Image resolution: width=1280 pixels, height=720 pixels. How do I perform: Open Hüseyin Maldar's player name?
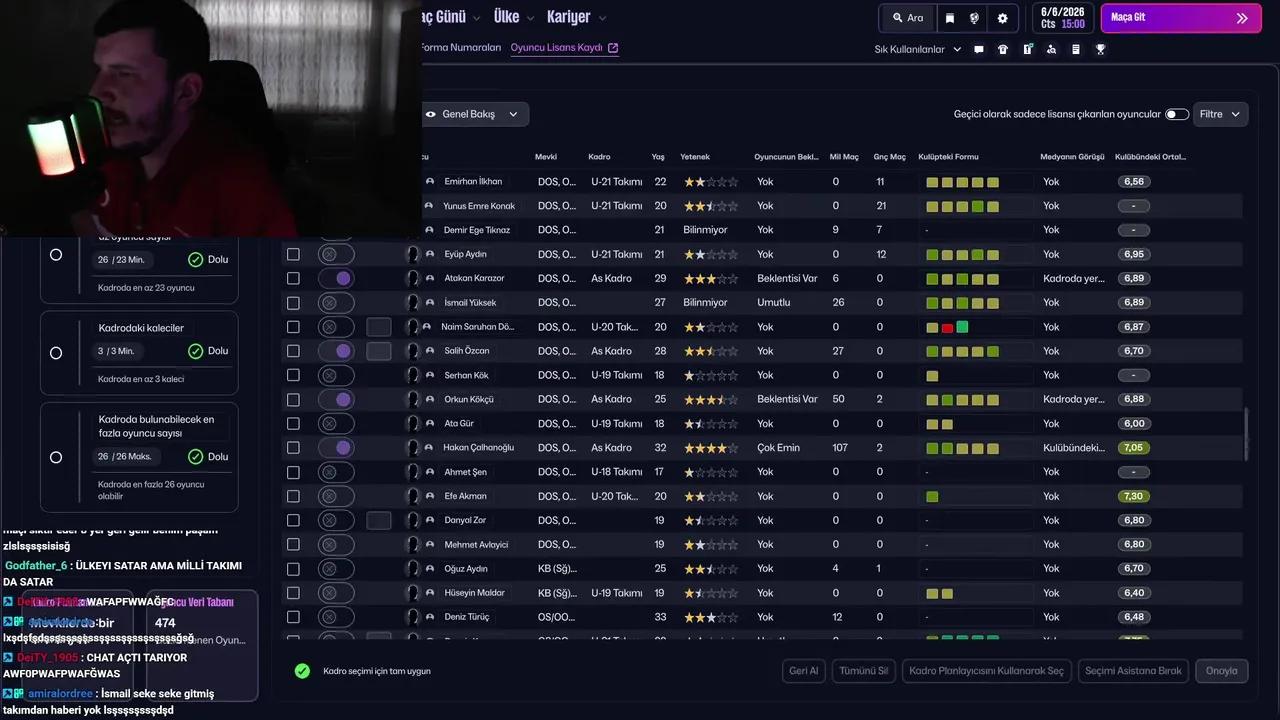point(474,593)
